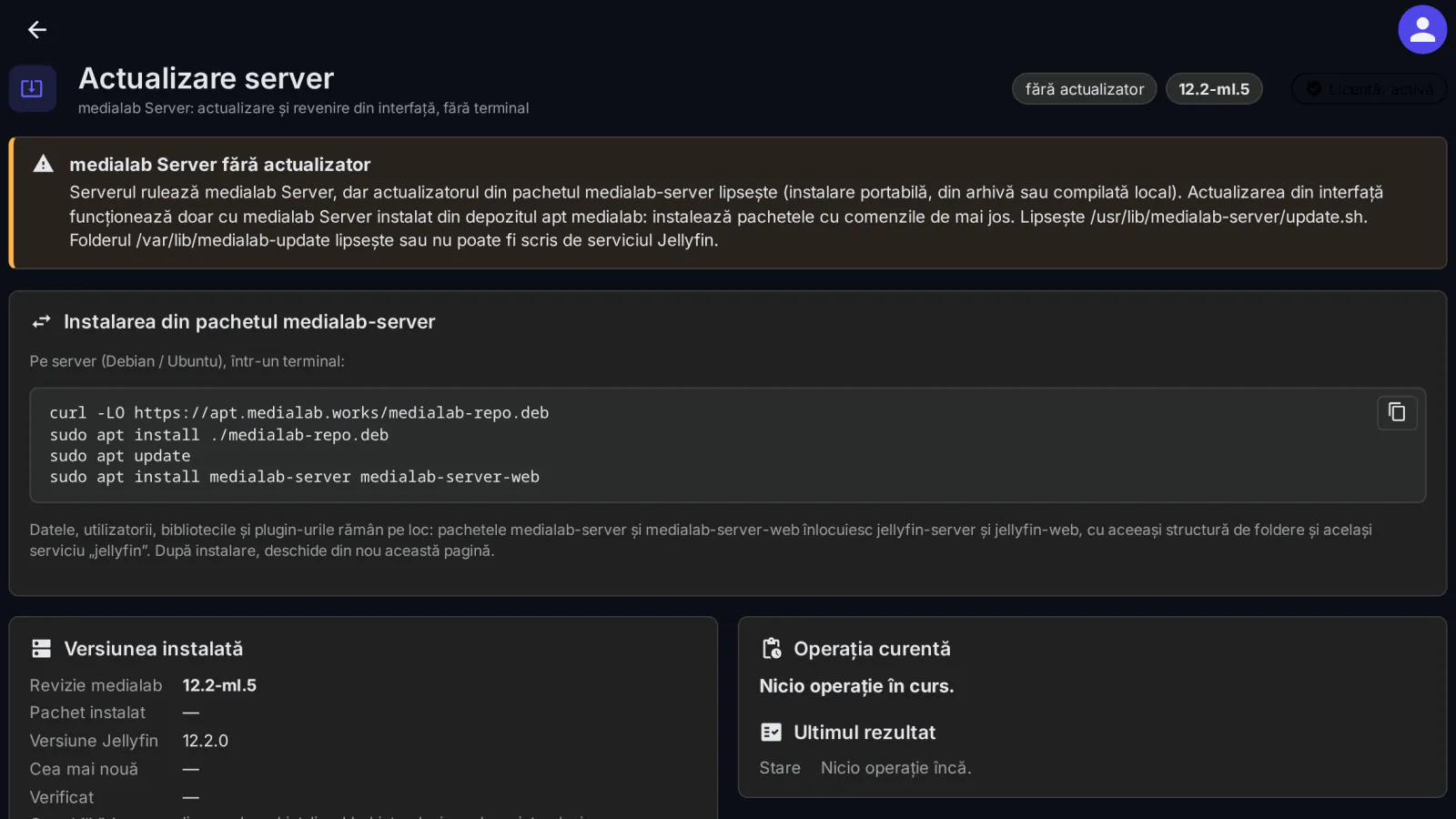
Task: Click the 'Licență activă' chip
Action: coord(1369,89)
